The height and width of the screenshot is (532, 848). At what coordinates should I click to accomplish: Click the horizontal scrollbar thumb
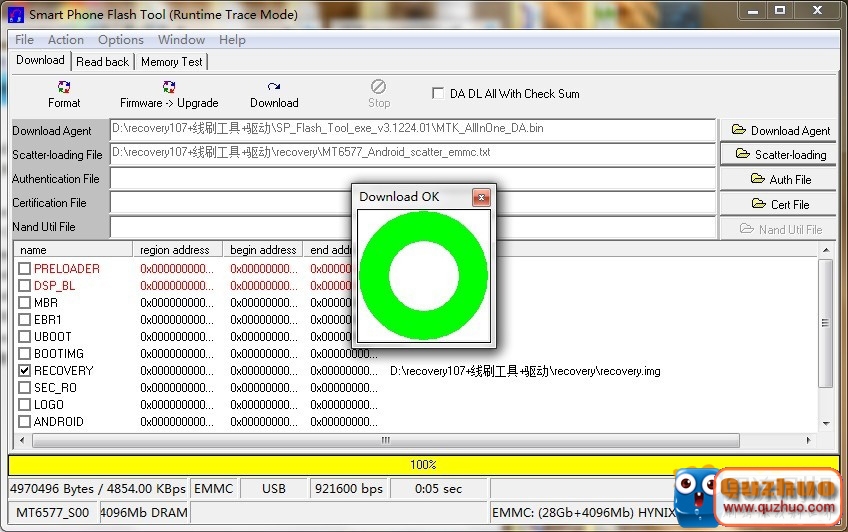tap(386, 440)
